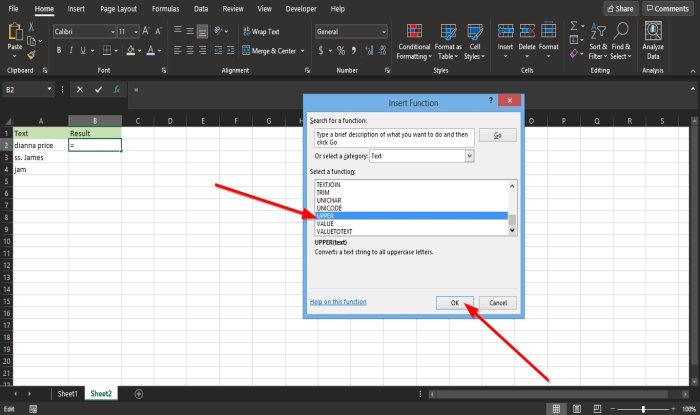Open the function category dropdown

pos(469,156)
